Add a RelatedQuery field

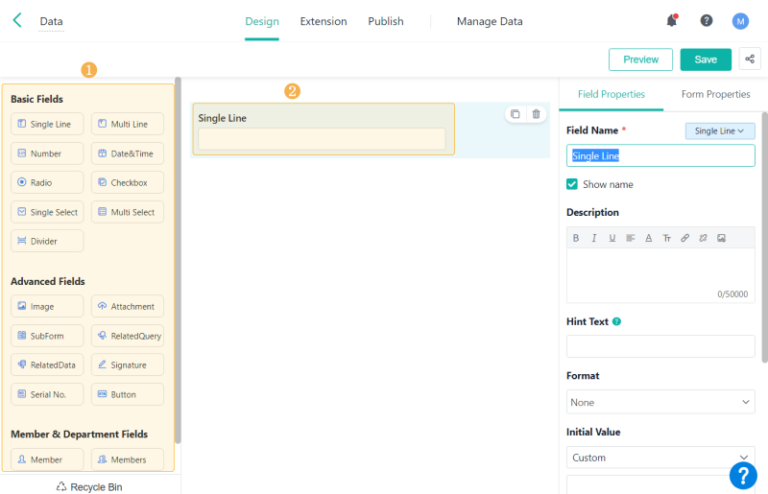tap(127, 336)
